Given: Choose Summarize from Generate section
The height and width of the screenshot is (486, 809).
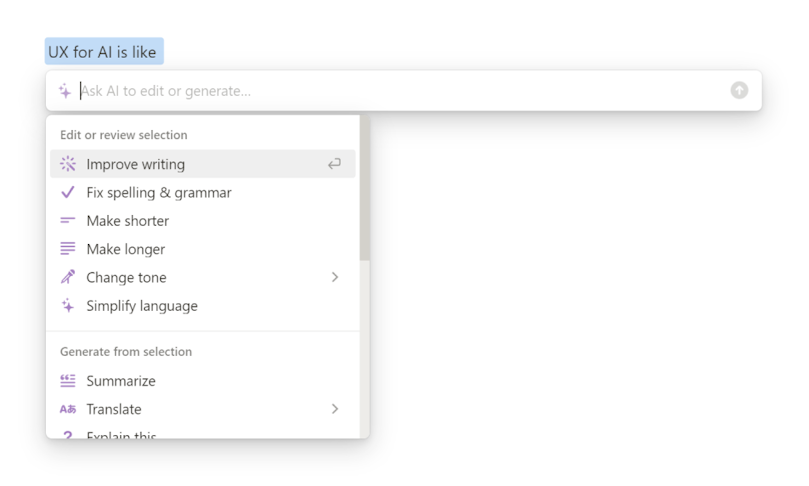Looking at the screenshot, I should point(203,381).
